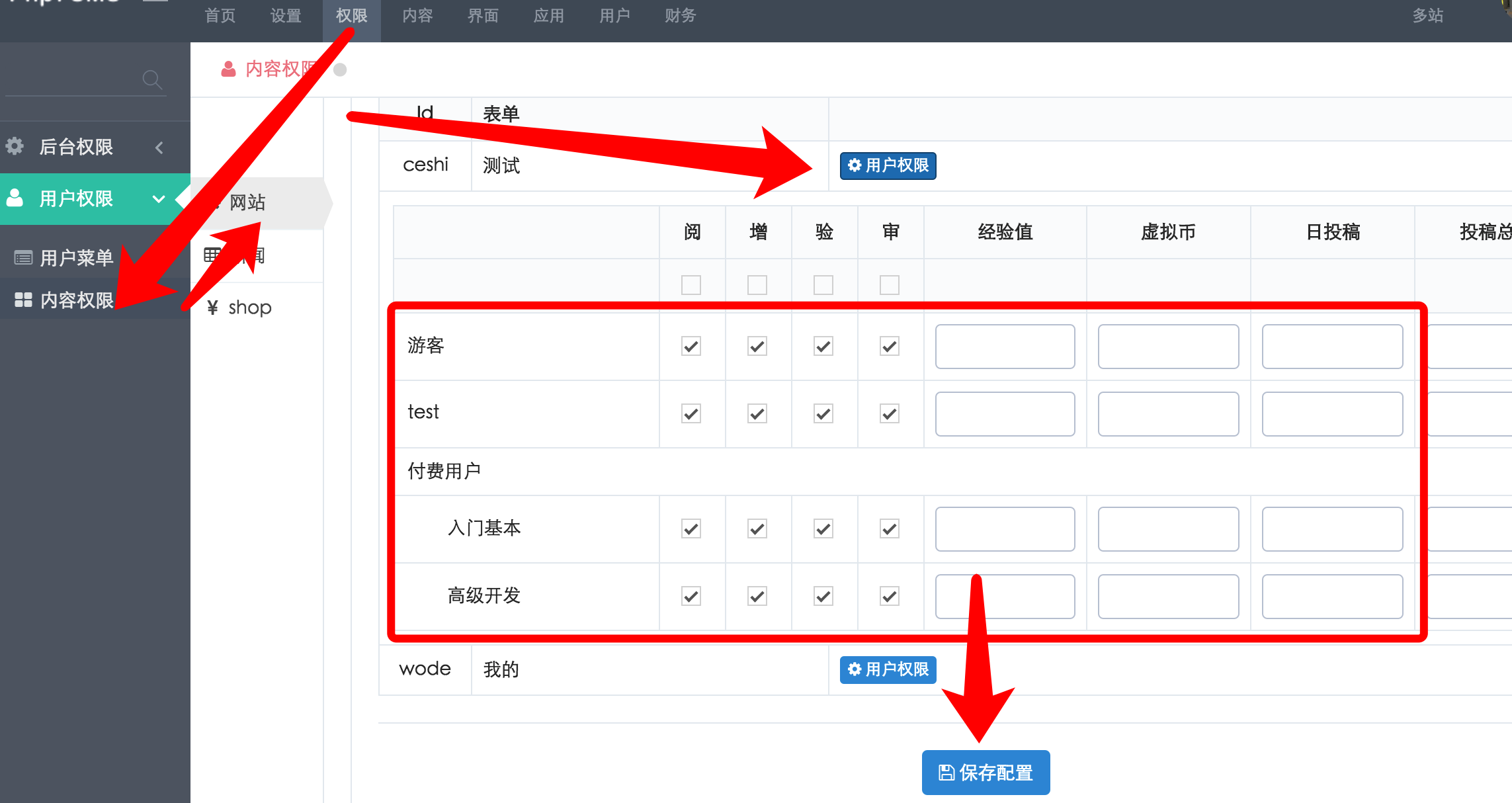Expand the 后台权限 sidebar section
Viewport: 1512px width, 803px height.
point(159,147)
